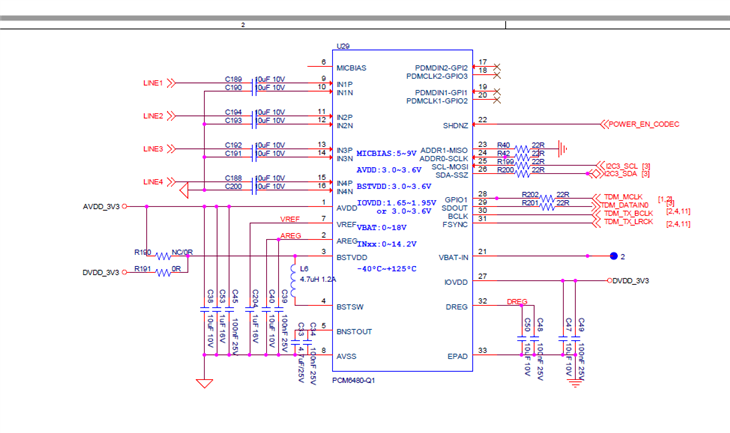Click the C189 capacitor designator

tap(233, 79)
